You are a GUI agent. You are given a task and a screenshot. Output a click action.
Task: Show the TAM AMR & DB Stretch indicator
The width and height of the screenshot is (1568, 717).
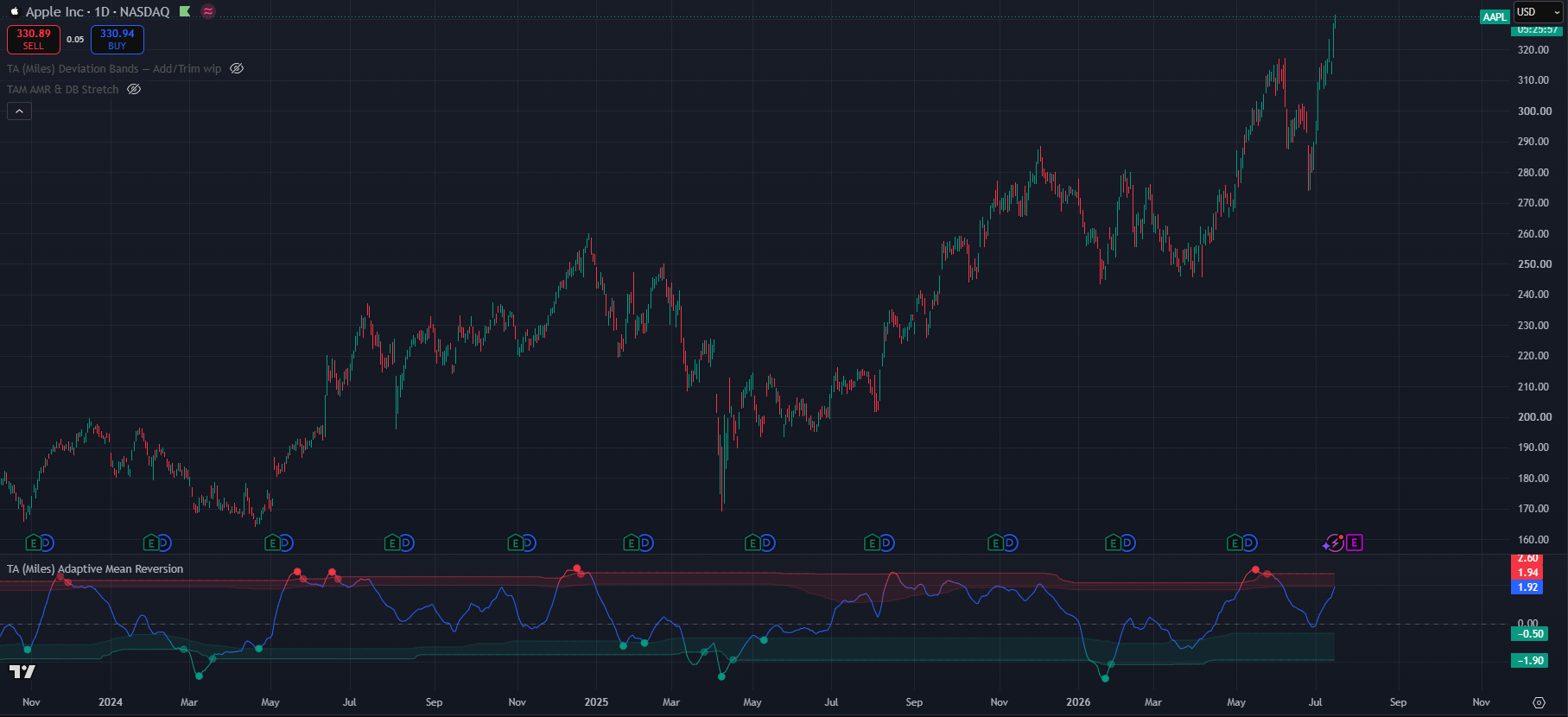pos(134,89)
